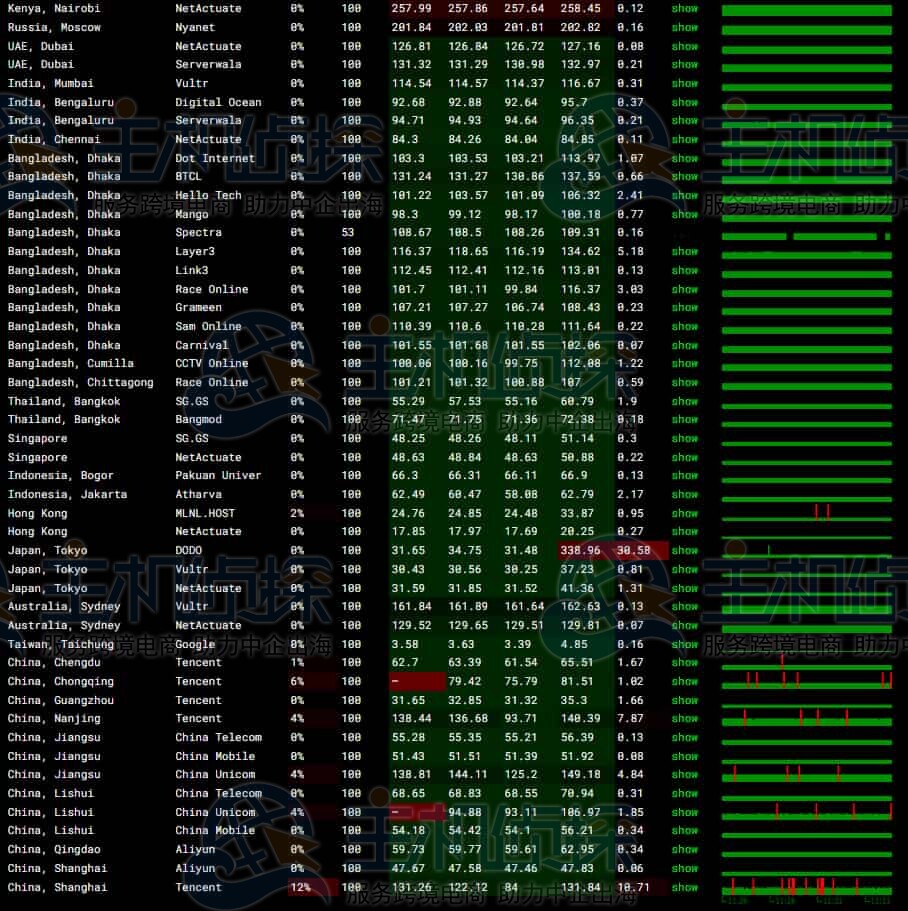Click 'Hello Tech' provider name
This screenshot has width=908, height=911.
point(209,195)
